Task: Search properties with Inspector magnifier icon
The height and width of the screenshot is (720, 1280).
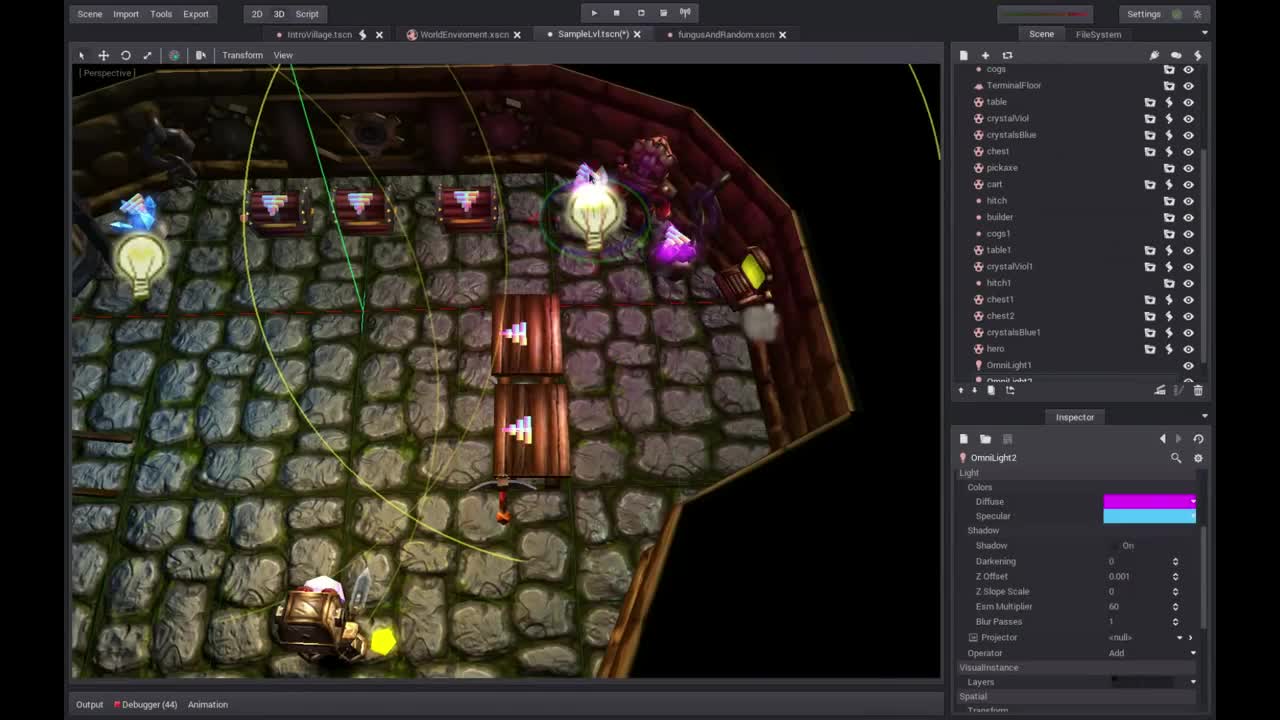Action: pyautogui.click(x=1176, y=458)
